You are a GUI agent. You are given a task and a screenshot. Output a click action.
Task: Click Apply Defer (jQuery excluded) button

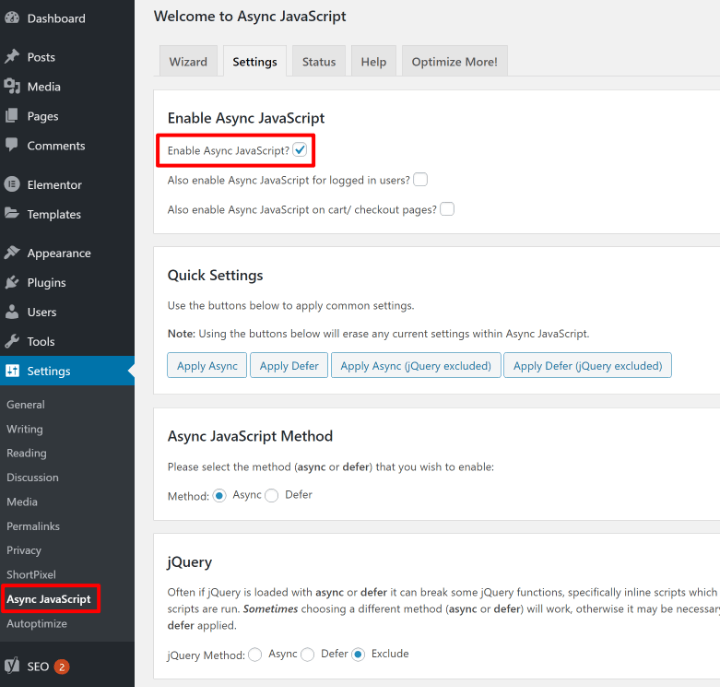(x=587, y=366)
